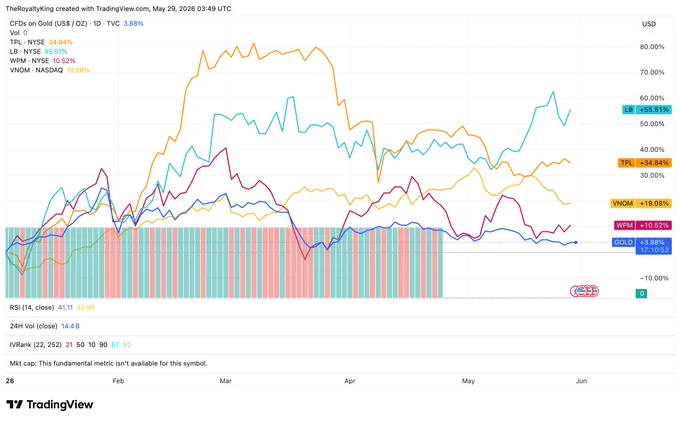
Task: Select the LB +55.51% price label
Action: coord(647,110)
